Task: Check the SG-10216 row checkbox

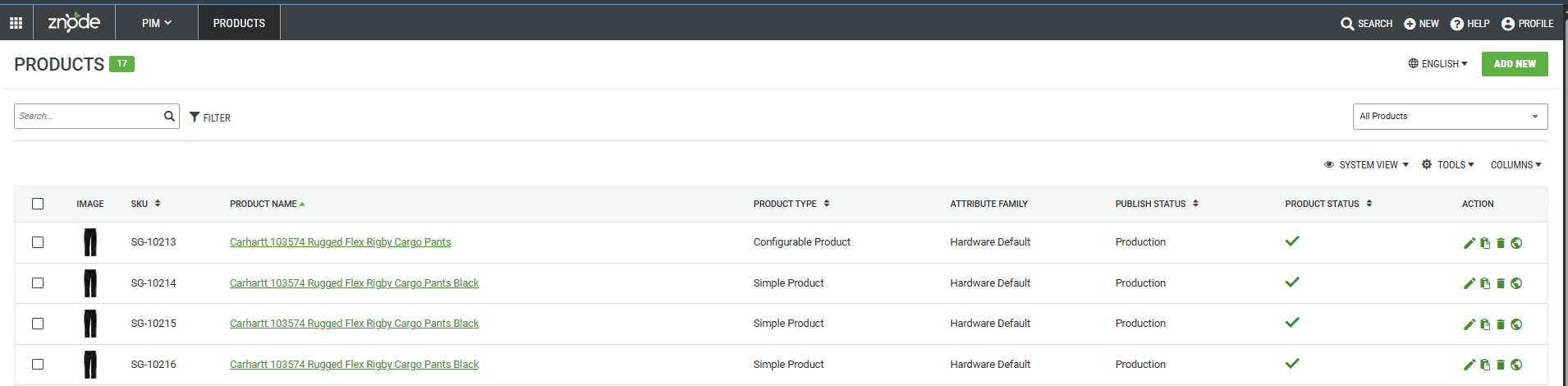Action: (38, 364)
